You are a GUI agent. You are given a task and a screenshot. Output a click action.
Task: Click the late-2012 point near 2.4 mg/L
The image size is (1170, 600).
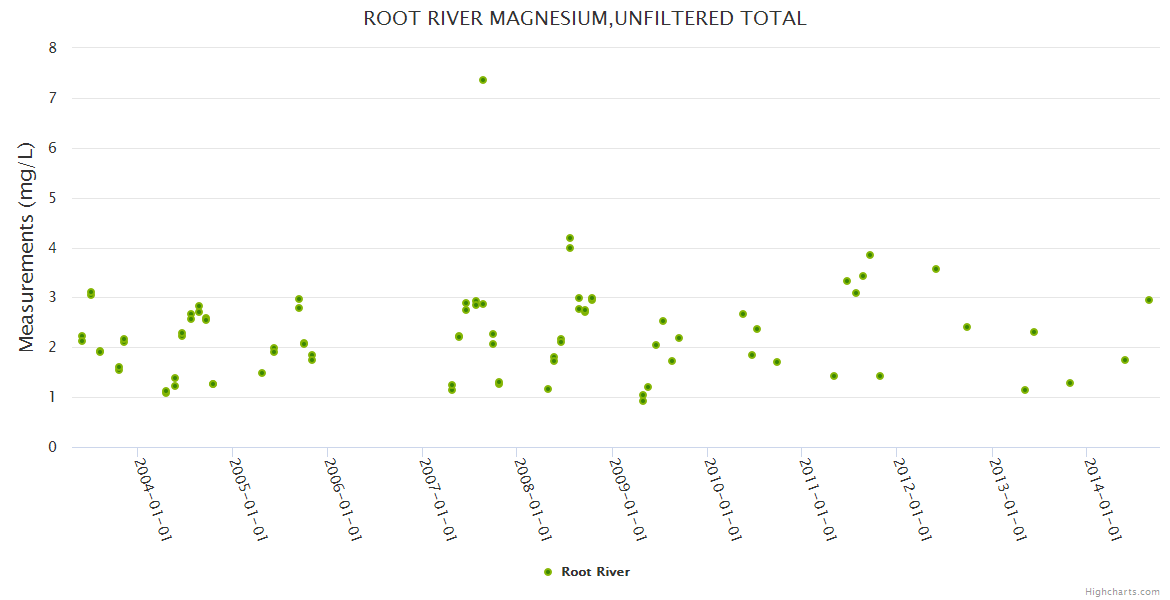pos(967,327)
